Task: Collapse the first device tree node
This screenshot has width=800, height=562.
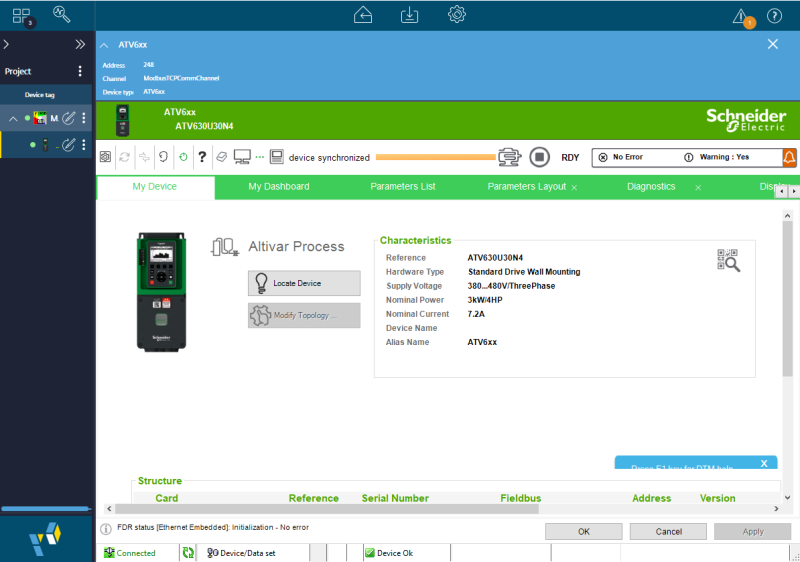Action: 13,118
